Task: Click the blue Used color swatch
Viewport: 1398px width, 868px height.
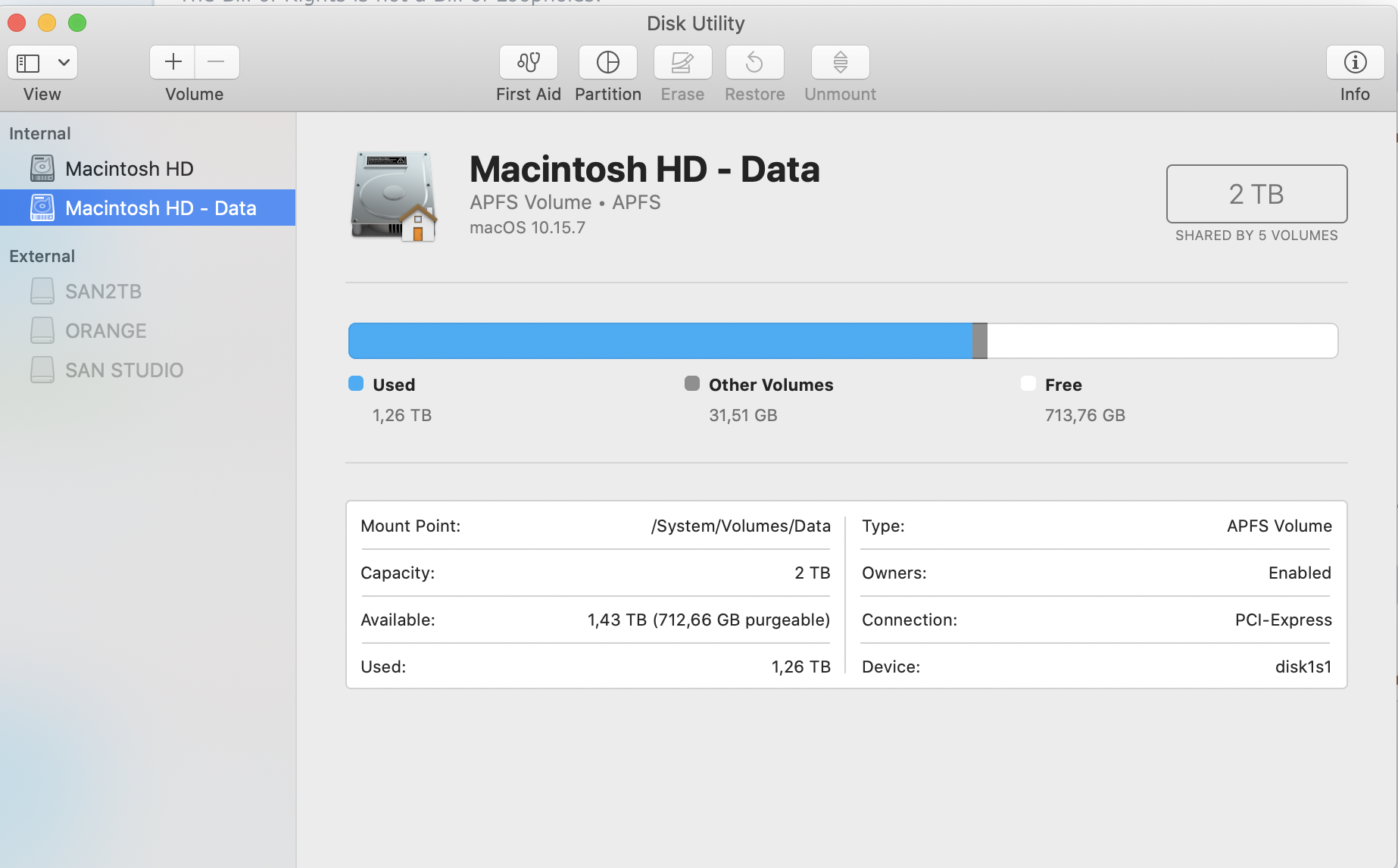Action: point(356,383)
